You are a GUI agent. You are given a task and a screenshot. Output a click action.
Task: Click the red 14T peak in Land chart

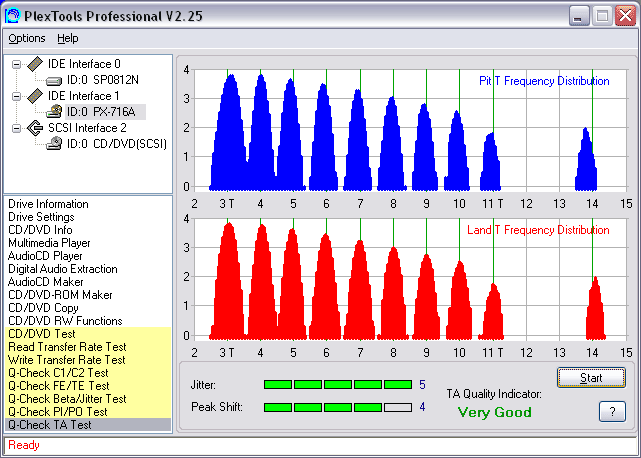[595, 309]
